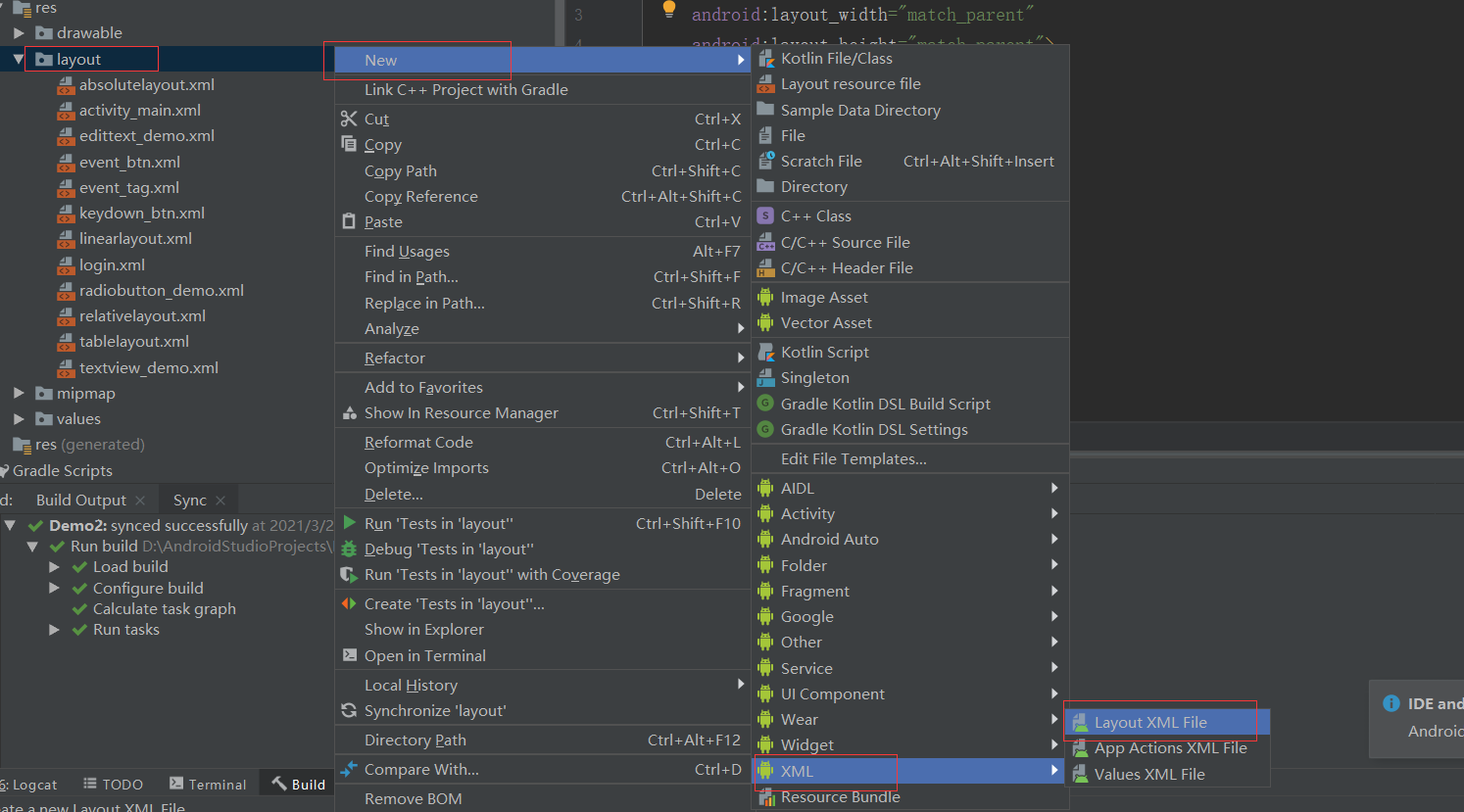Click the Gradle Kotlin DSL Build Script icon
Image resolution: width=1464 pixels, height=812 pixels.
pyautogui.click(x=766, y=404)
